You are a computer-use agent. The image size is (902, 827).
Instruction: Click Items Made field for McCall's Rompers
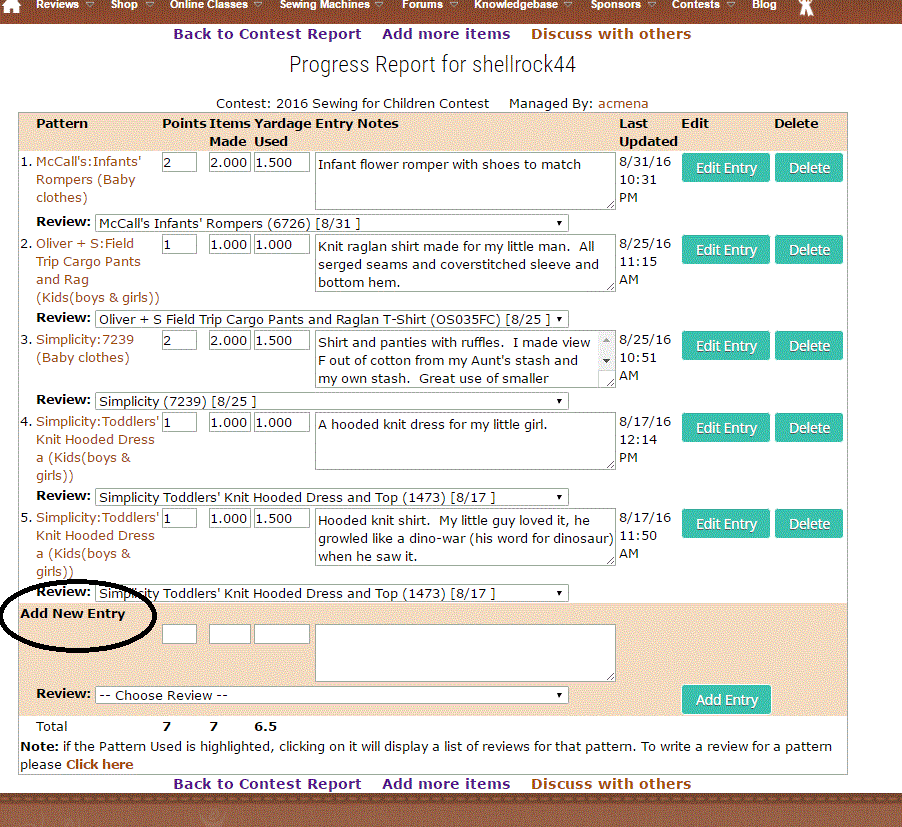pyautogui.click(x=230, y=163)
